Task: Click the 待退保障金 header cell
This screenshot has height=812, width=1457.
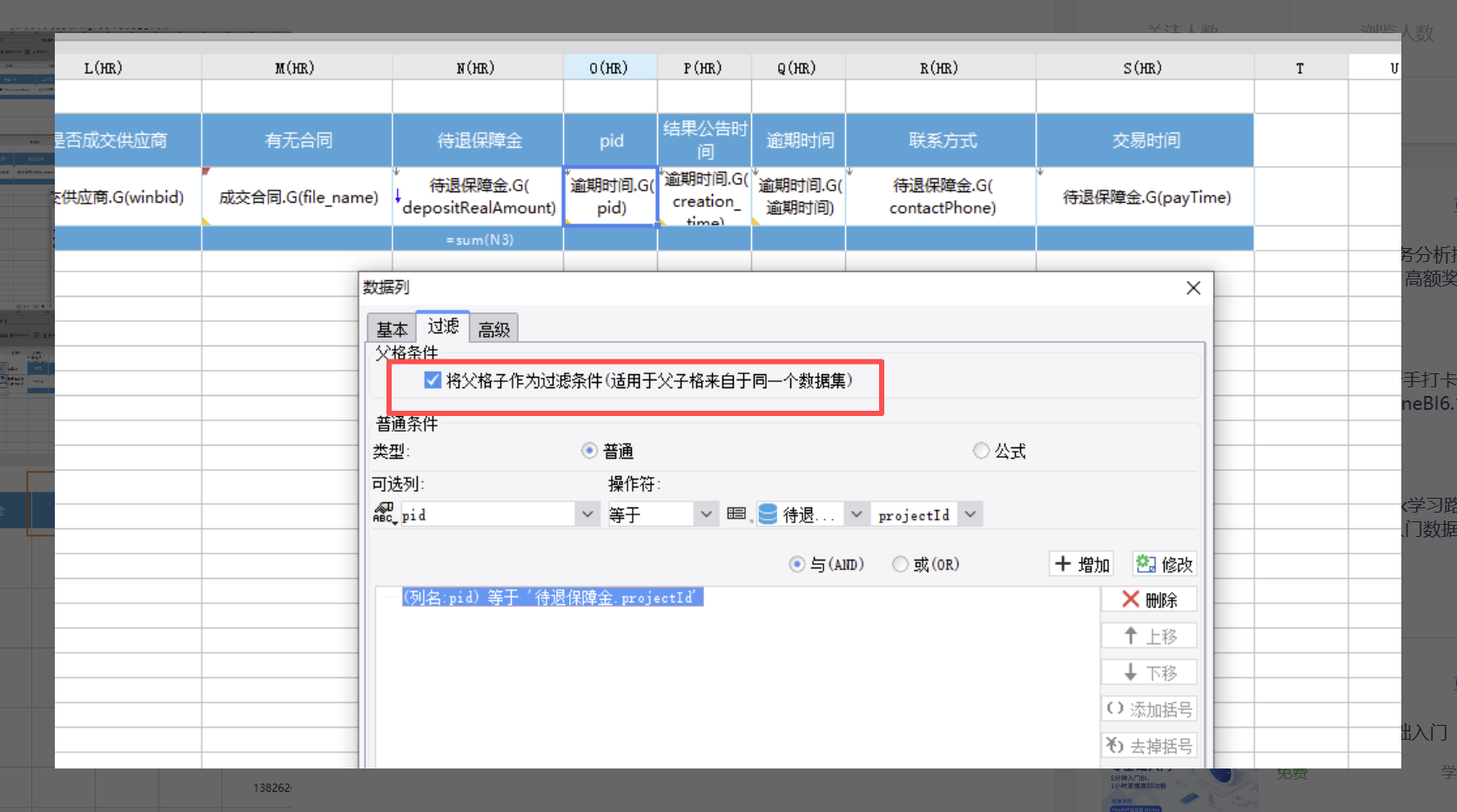Action: pyautogui.click(x=478, y=140)
